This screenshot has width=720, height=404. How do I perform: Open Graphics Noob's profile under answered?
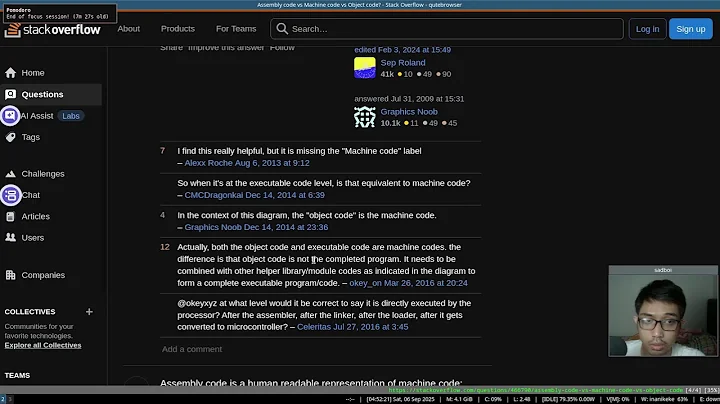click(409, 112)
